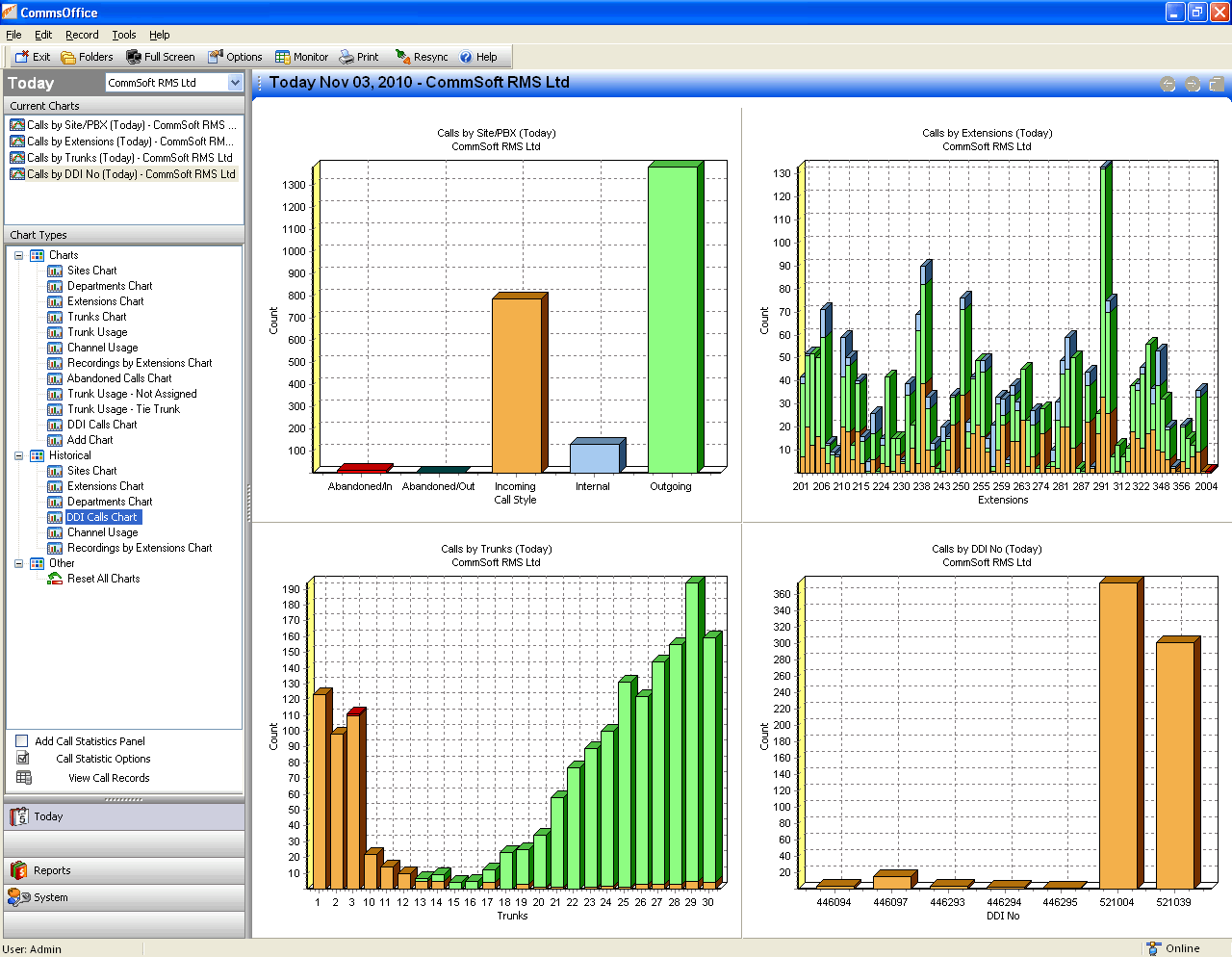This screenshot has height=957, width=1232.
Task: Switch to the Today section
Action: [x=124, y=816]
